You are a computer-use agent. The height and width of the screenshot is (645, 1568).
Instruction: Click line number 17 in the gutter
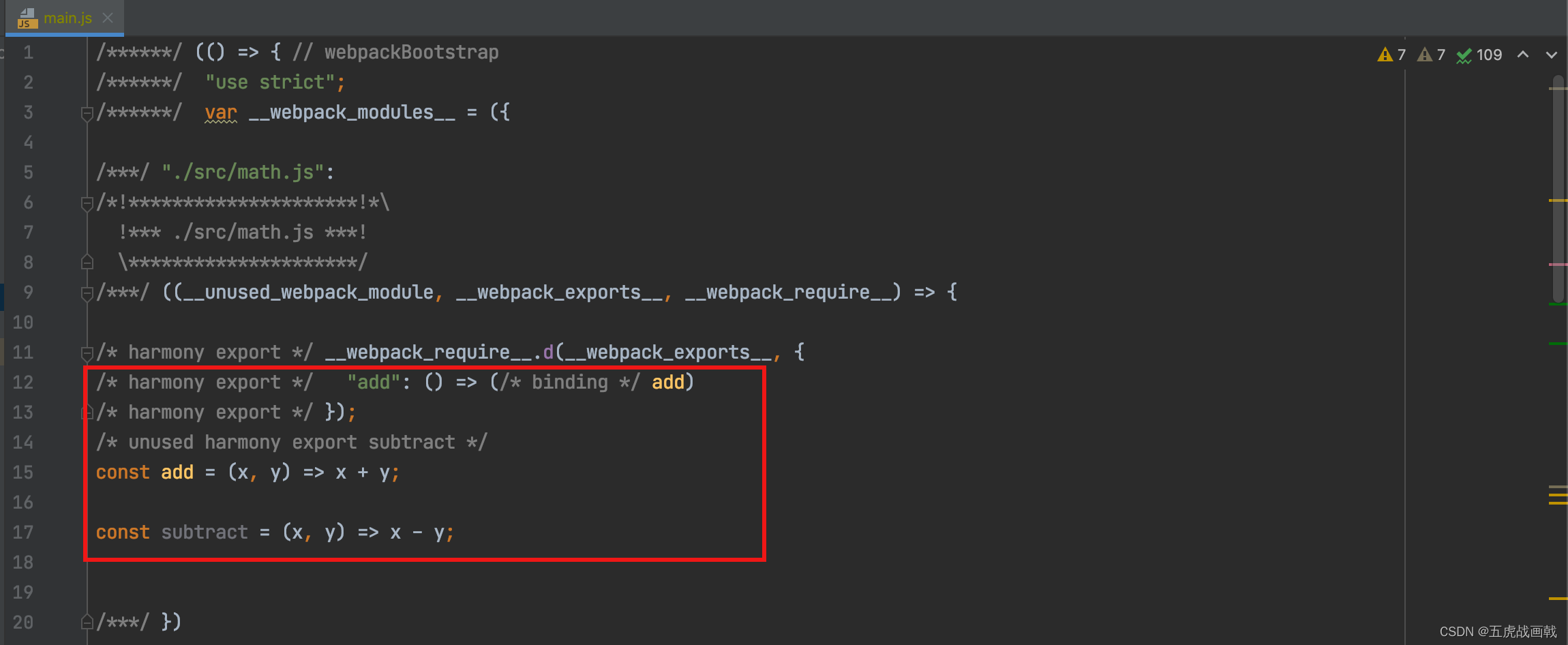click(22, 532)
